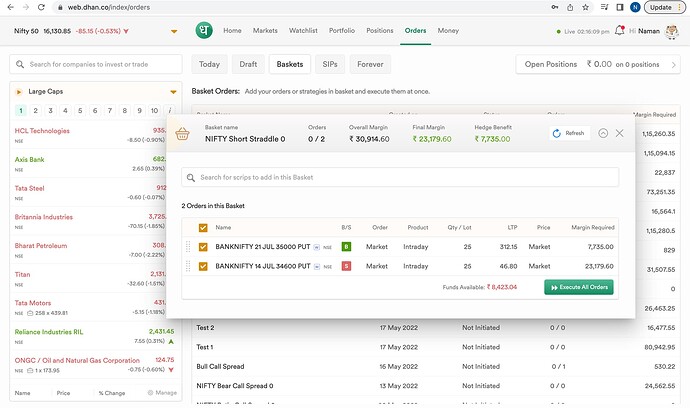This screenshot has width=690, height=408.
Task: Sort the watchlist by % Change
Action: 112,393
